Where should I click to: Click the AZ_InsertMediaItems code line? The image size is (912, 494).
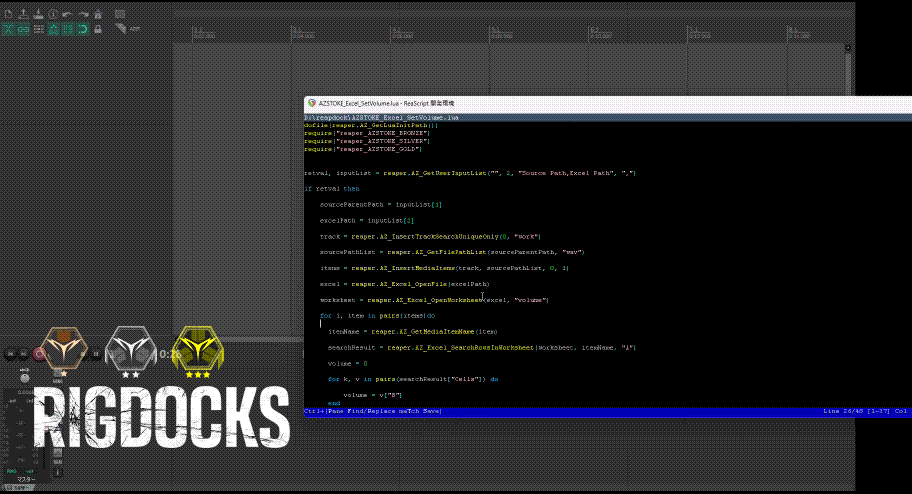point(444,268)
